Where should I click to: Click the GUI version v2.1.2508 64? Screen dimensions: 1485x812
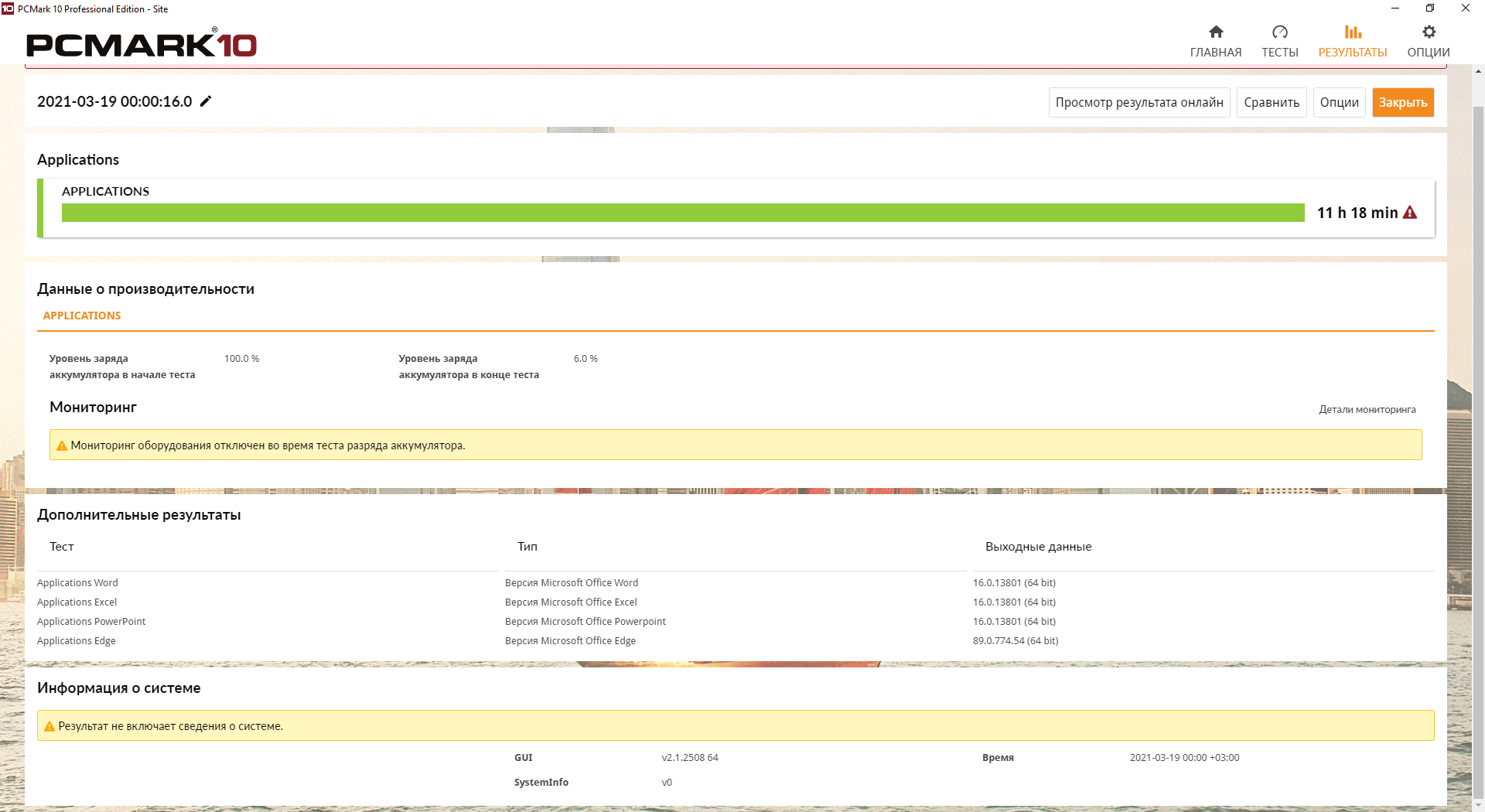[x=690, y=757]
